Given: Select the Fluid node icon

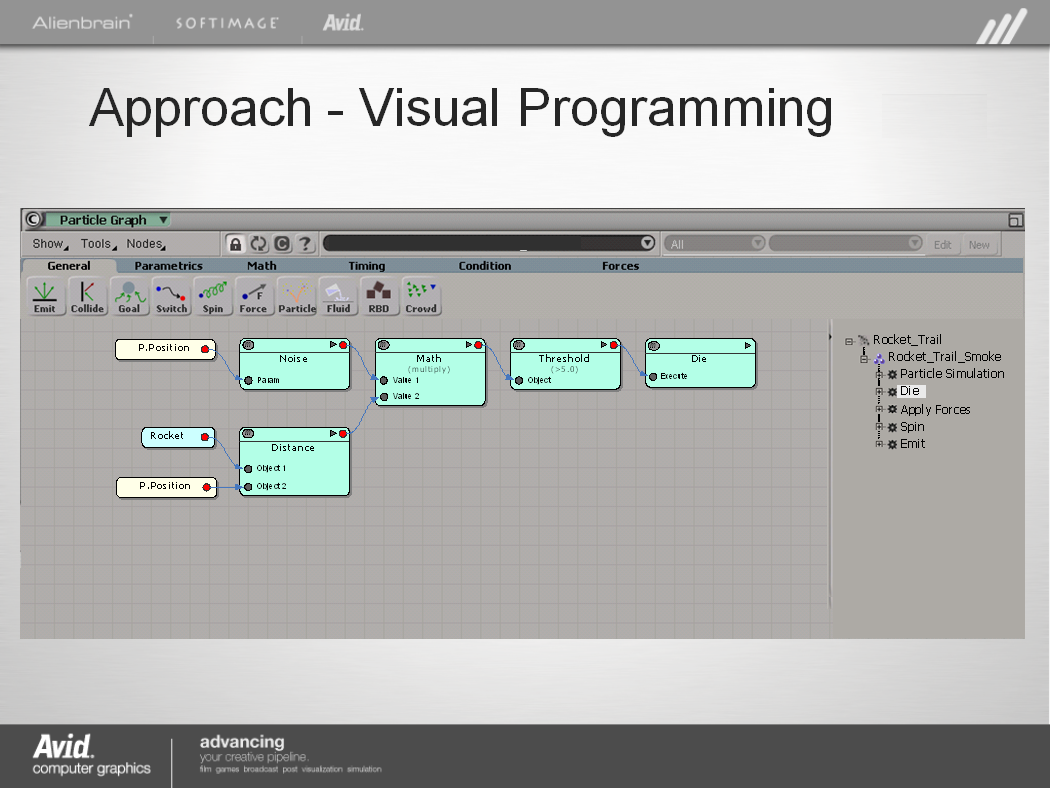Looking at the screenshot, I should tap(338, 297).
